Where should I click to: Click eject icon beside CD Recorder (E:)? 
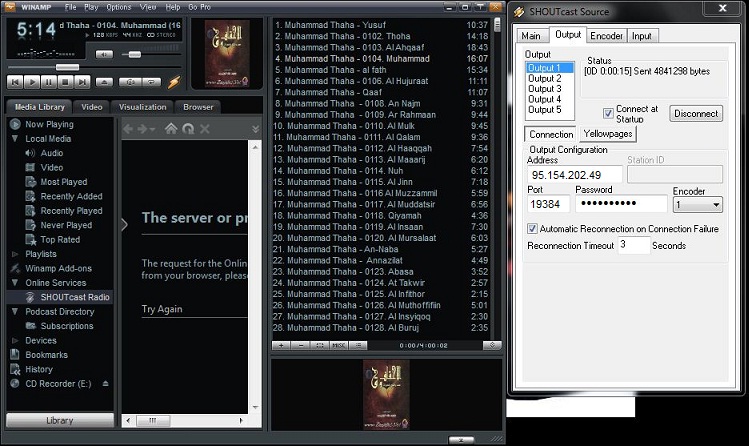pos(106,383)
